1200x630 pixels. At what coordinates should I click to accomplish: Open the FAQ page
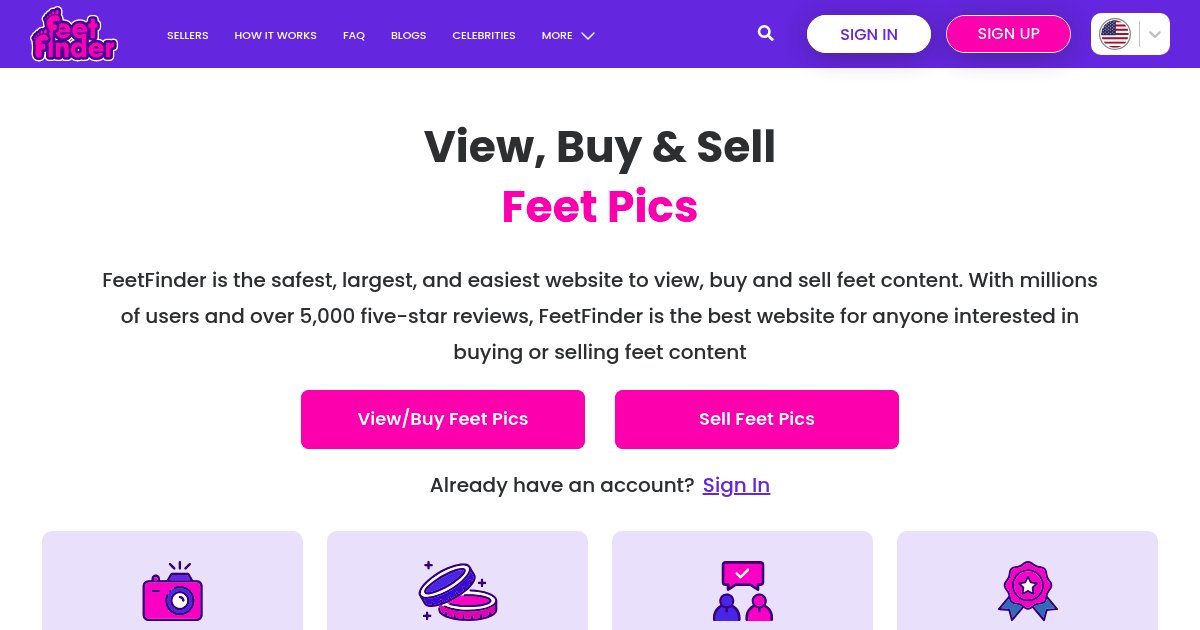point(353,35)
